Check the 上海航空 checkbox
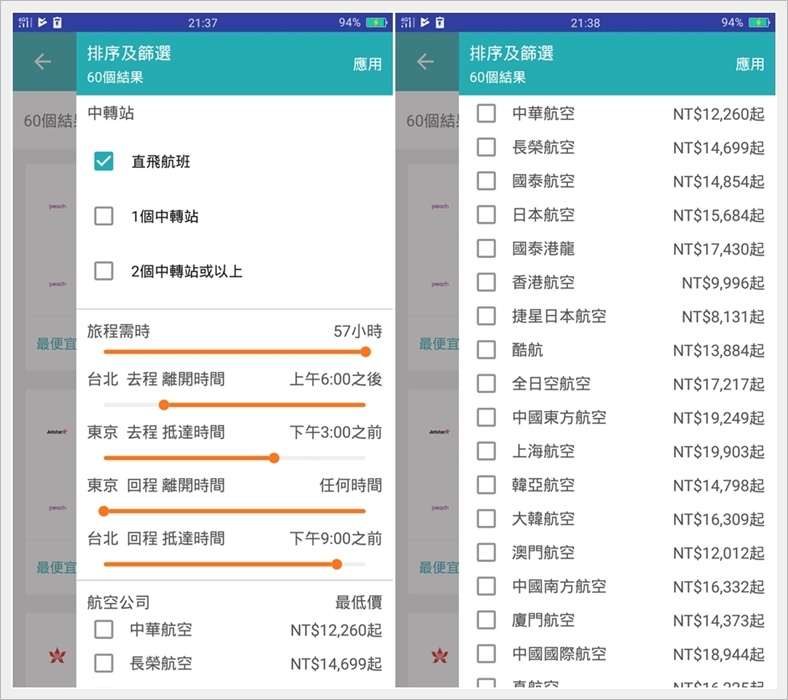Image resolution: width=788 pixels, height=700 pixels. [x=486, y=451]
